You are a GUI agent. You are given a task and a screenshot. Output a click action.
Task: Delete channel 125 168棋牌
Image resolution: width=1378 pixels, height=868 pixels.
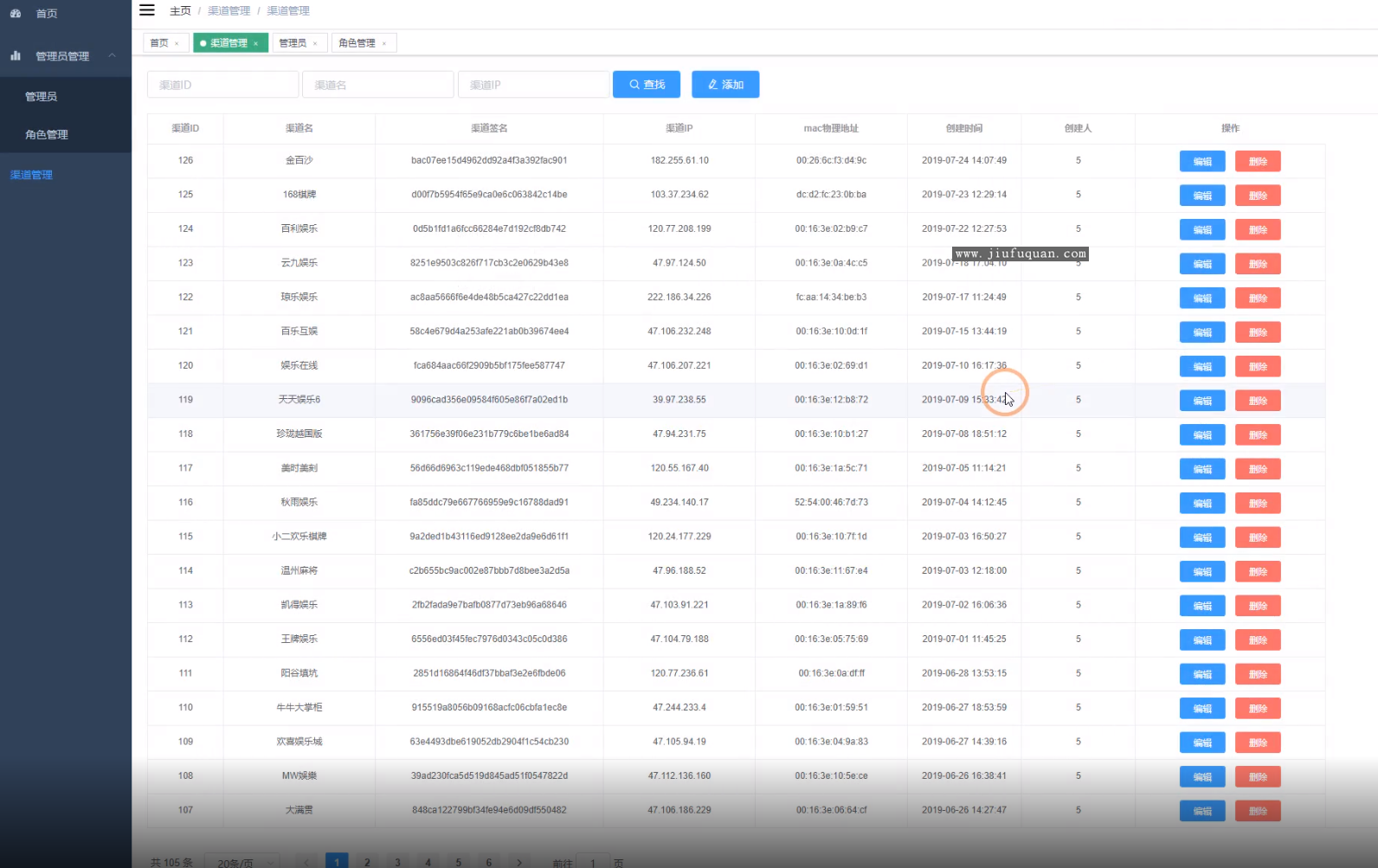[x=1258, y=196]
